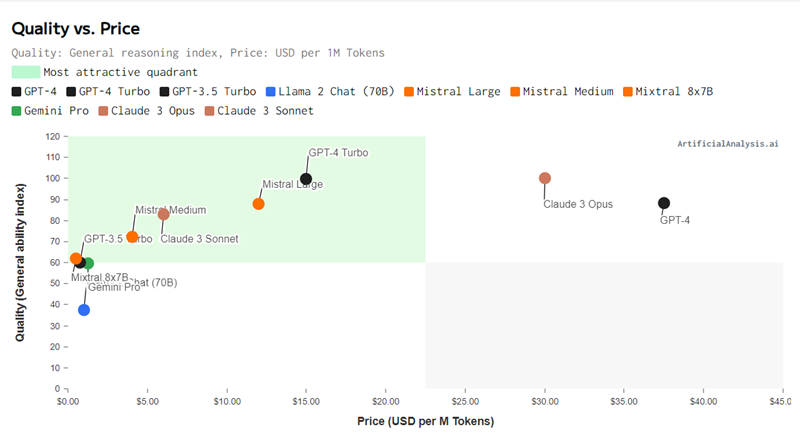The width and height of the screenshot is (800, 438).
Task: Toggle GPT-4 Turbo legend entry
Action: (108, 92)
